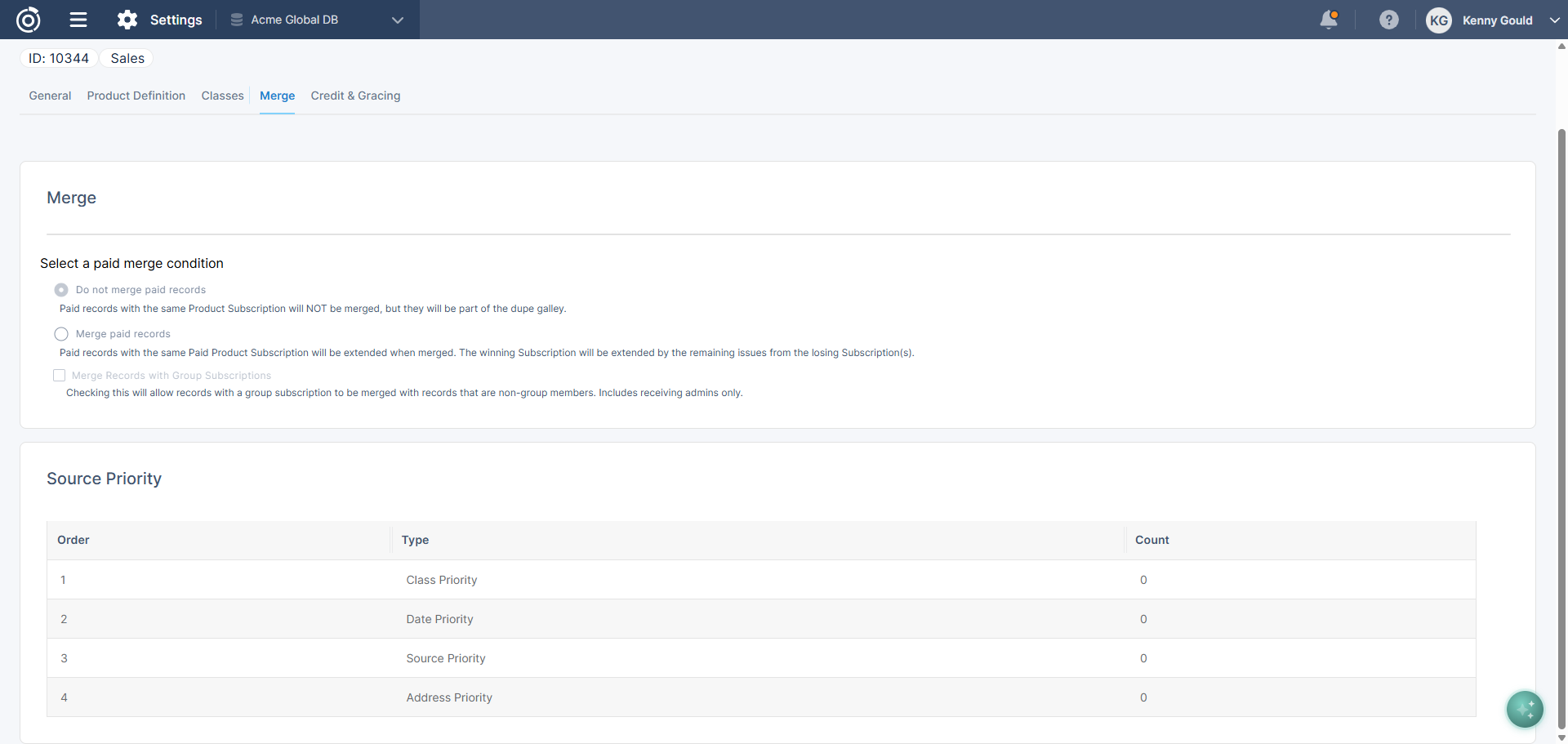Check Merge Records with Group Subscriptions
Screen dimensions: 1568x744
tap(59, 376)
